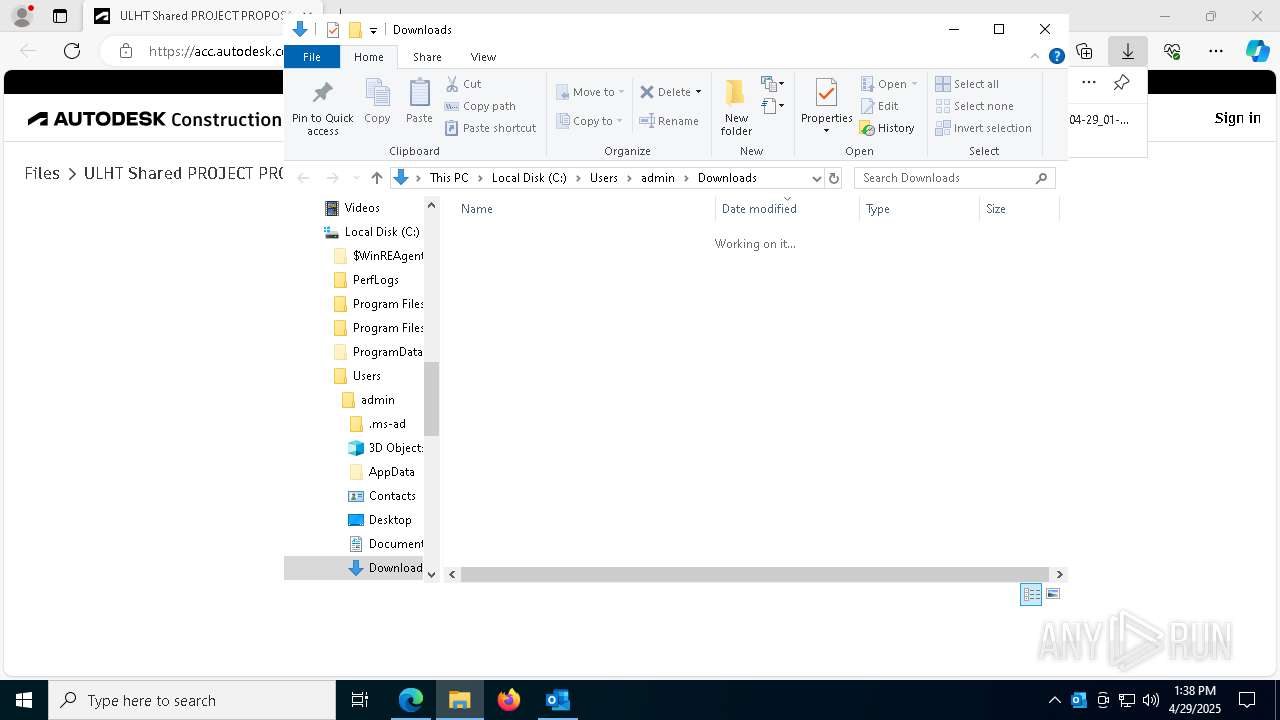Click Edge Downloads toolbar icon

1128,51
